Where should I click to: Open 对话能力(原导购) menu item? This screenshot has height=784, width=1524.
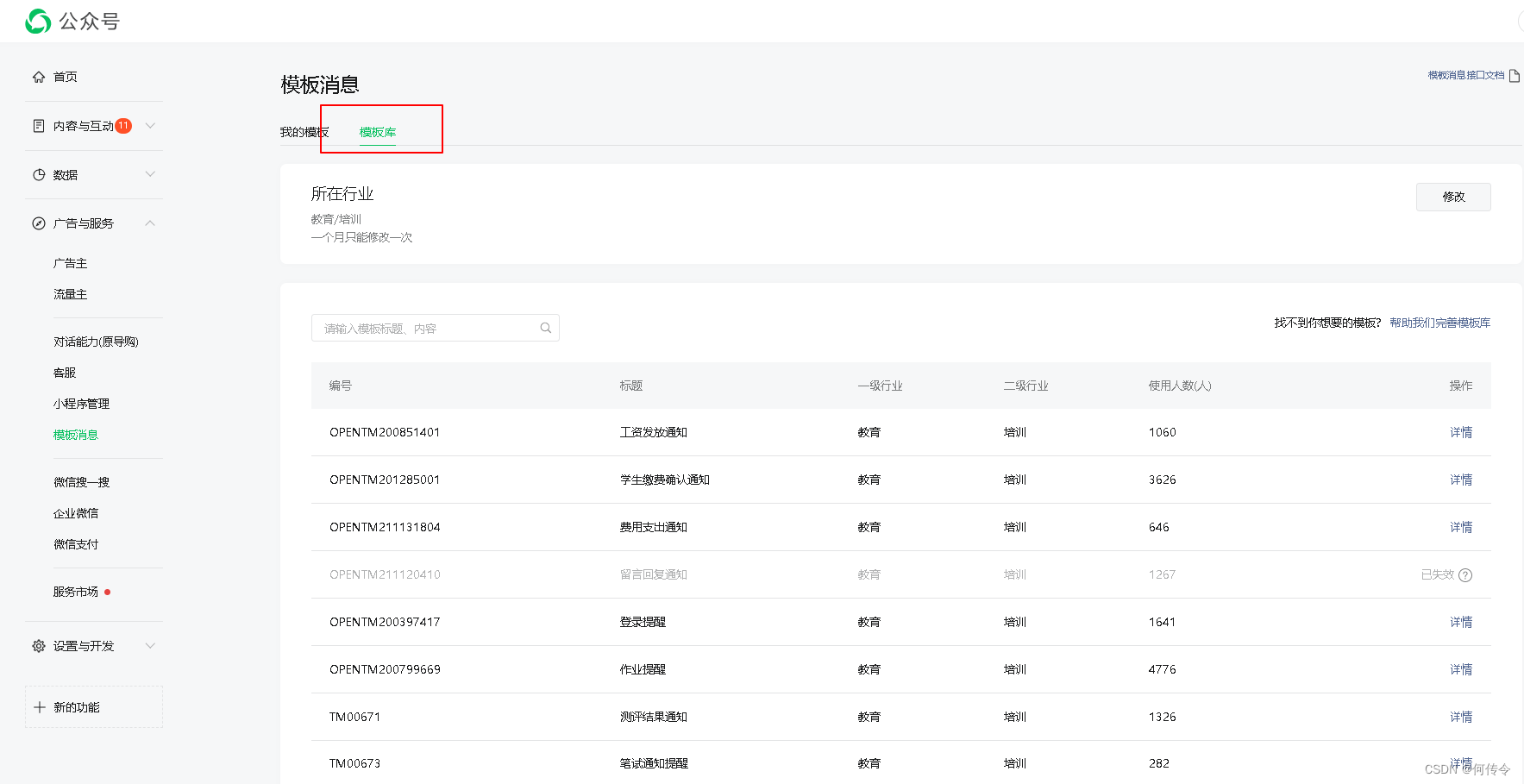96,342
